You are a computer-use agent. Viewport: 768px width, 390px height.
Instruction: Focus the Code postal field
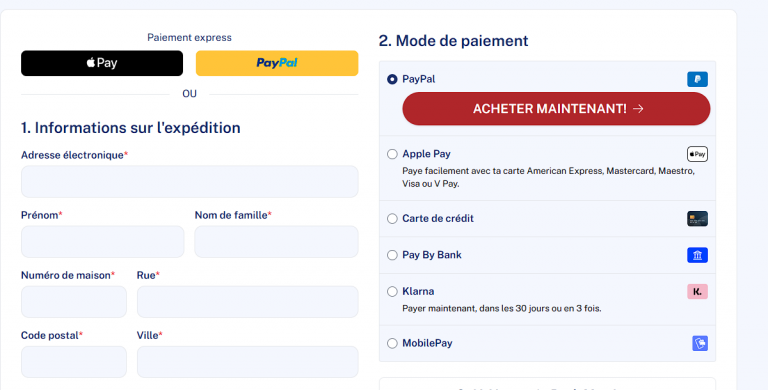click(73, 362)
